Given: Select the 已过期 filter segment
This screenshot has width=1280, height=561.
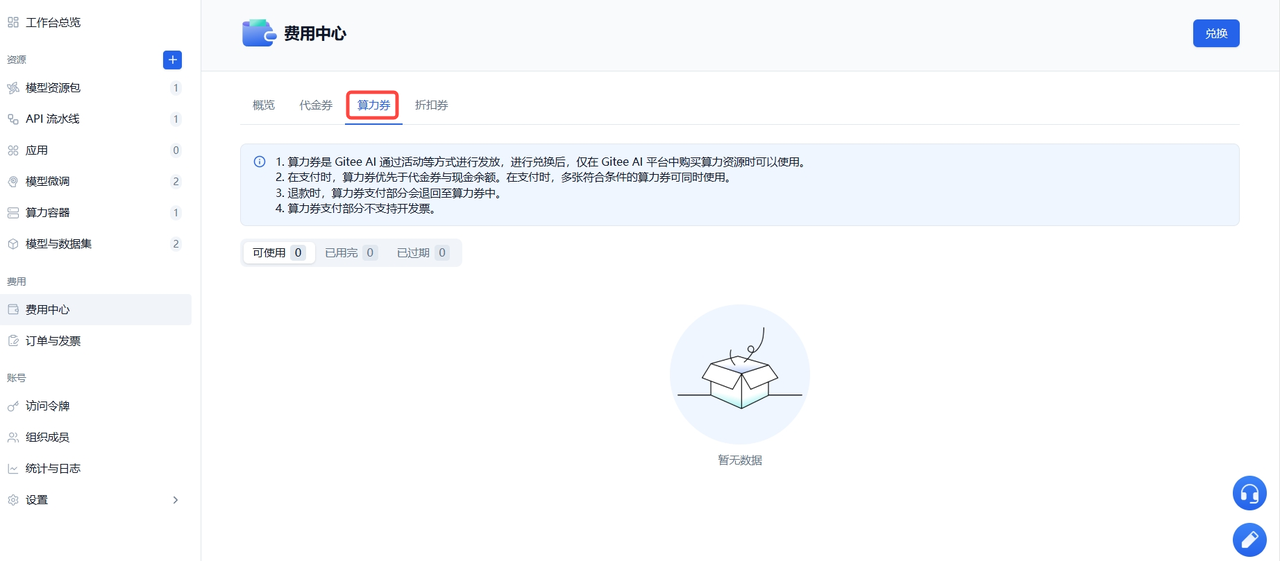Looking at the screenshot, I should pos(423,253).
